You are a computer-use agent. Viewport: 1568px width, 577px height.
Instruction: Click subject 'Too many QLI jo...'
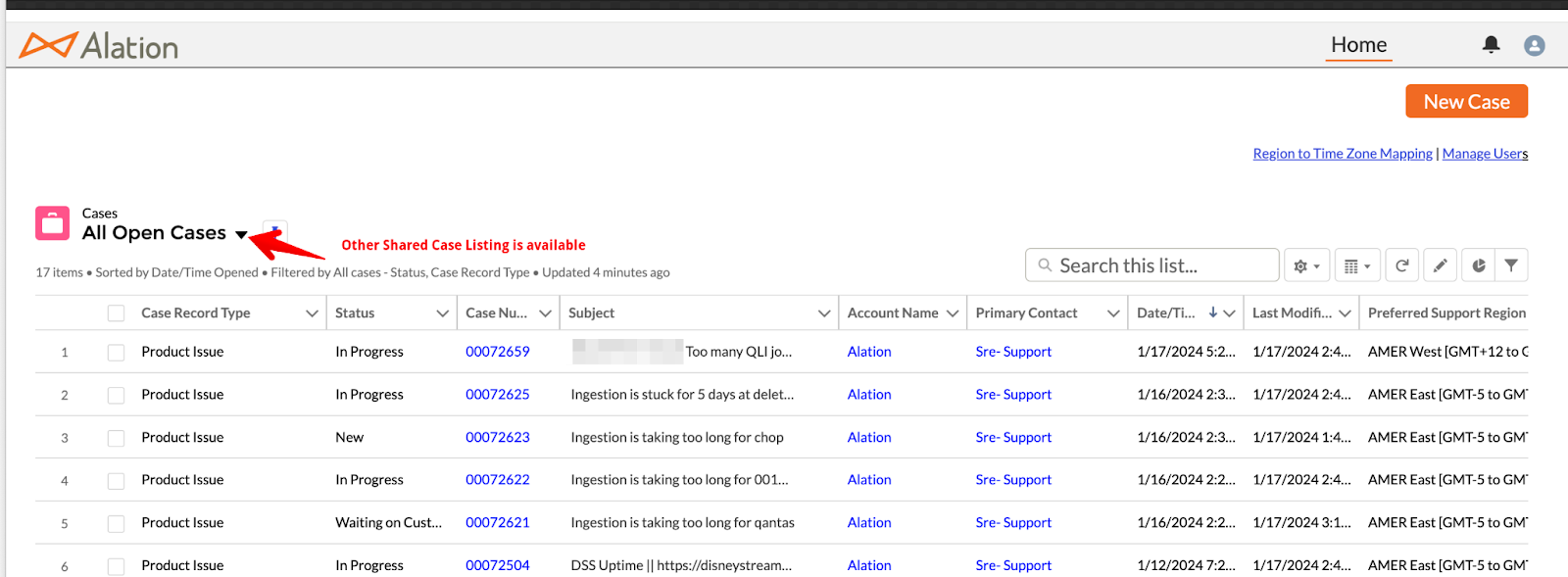tap(739, 352)
